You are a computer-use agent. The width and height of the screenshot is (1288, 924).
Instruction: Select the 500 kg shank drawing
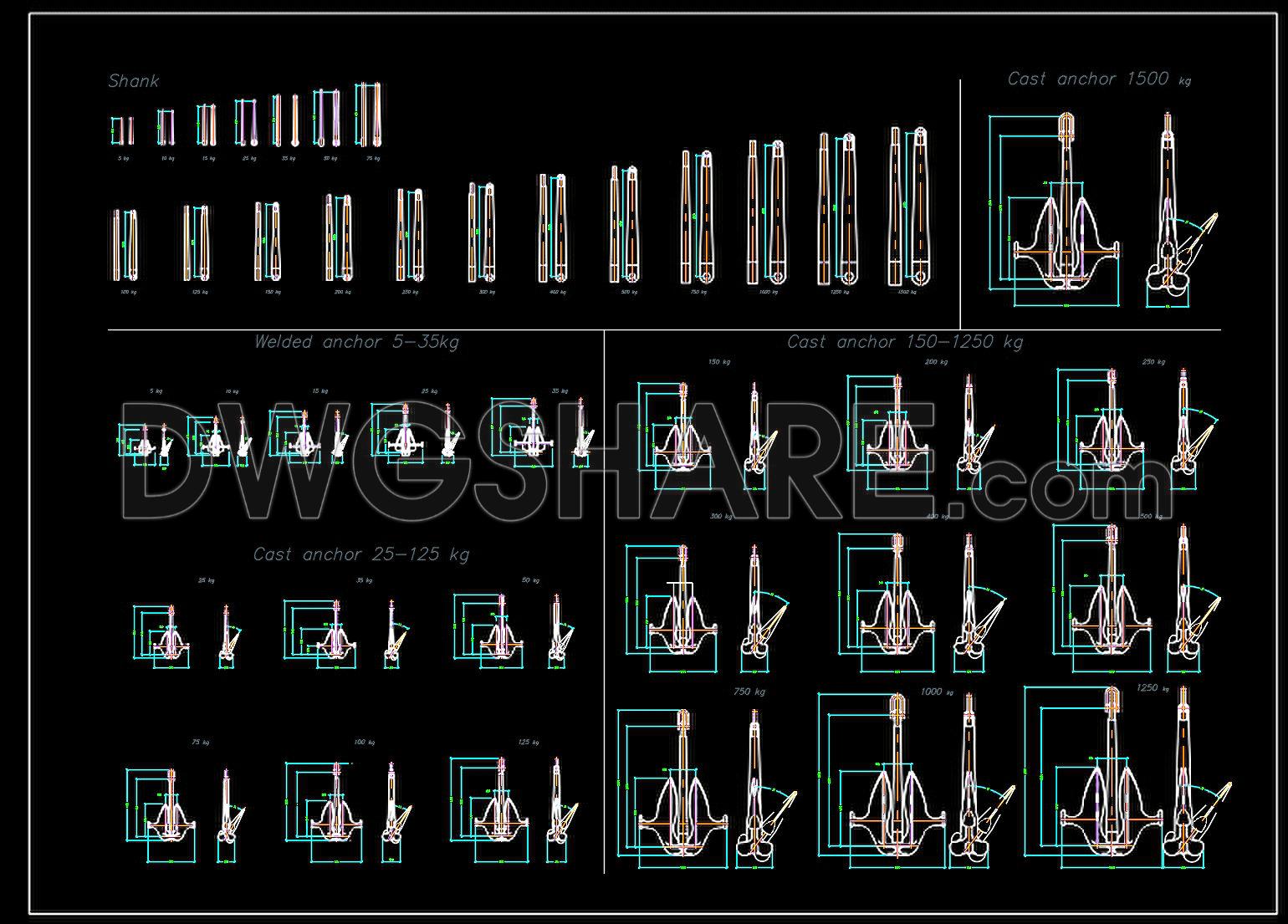point(624,225)
